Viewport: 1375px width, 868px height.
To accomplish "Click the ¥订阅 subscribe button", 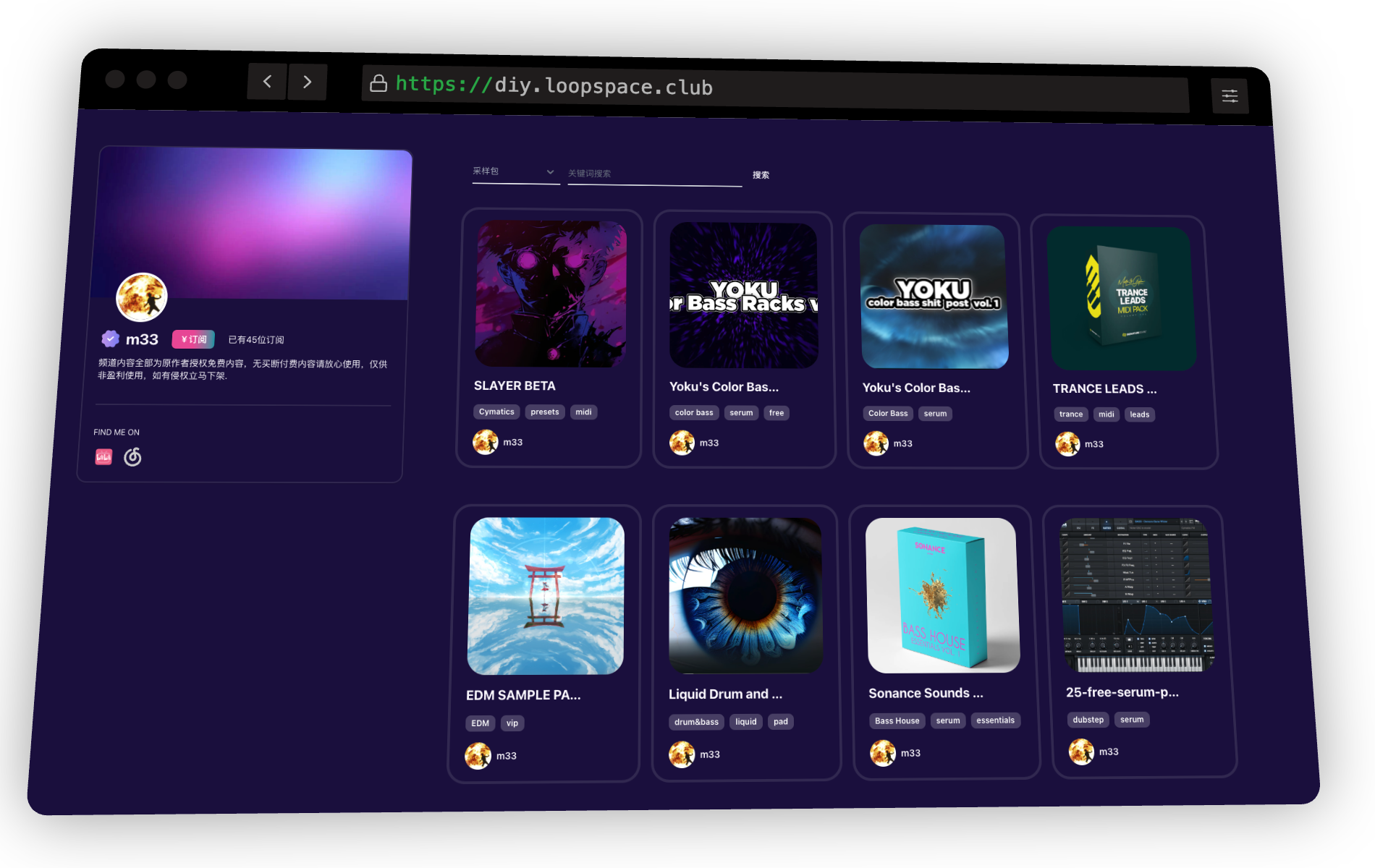I will click(x=192, y=339).
